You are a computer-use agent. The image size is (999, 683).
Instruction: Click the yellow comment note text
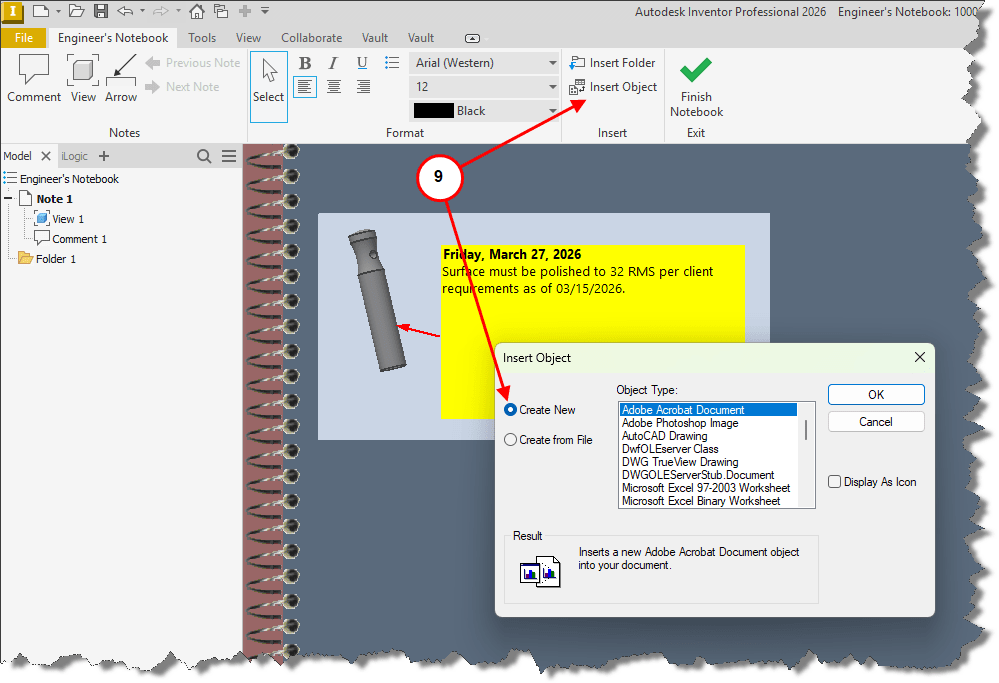pyautogui.click(x=577, y=280)
